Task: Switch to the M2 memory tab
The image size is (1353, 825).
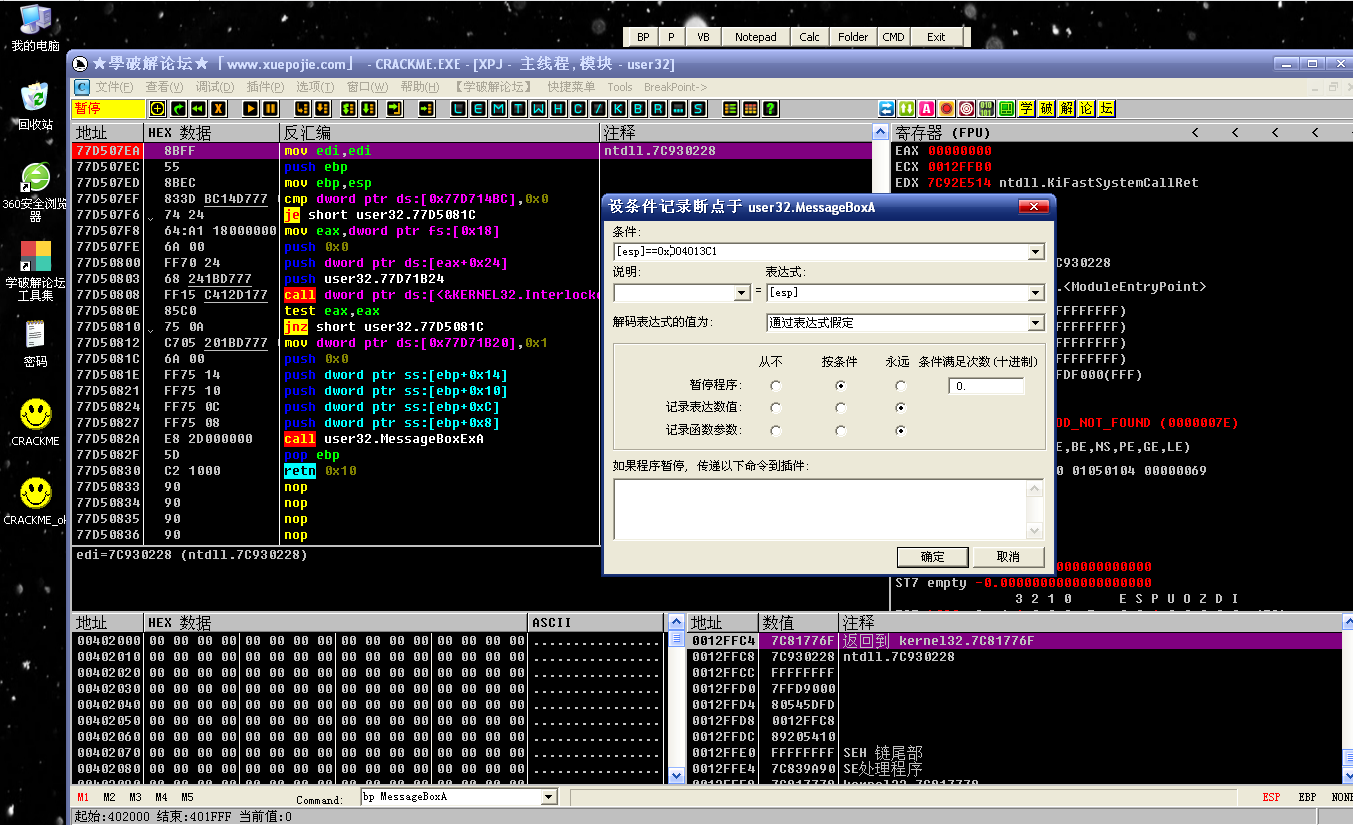Action: (x=109, y=797)
